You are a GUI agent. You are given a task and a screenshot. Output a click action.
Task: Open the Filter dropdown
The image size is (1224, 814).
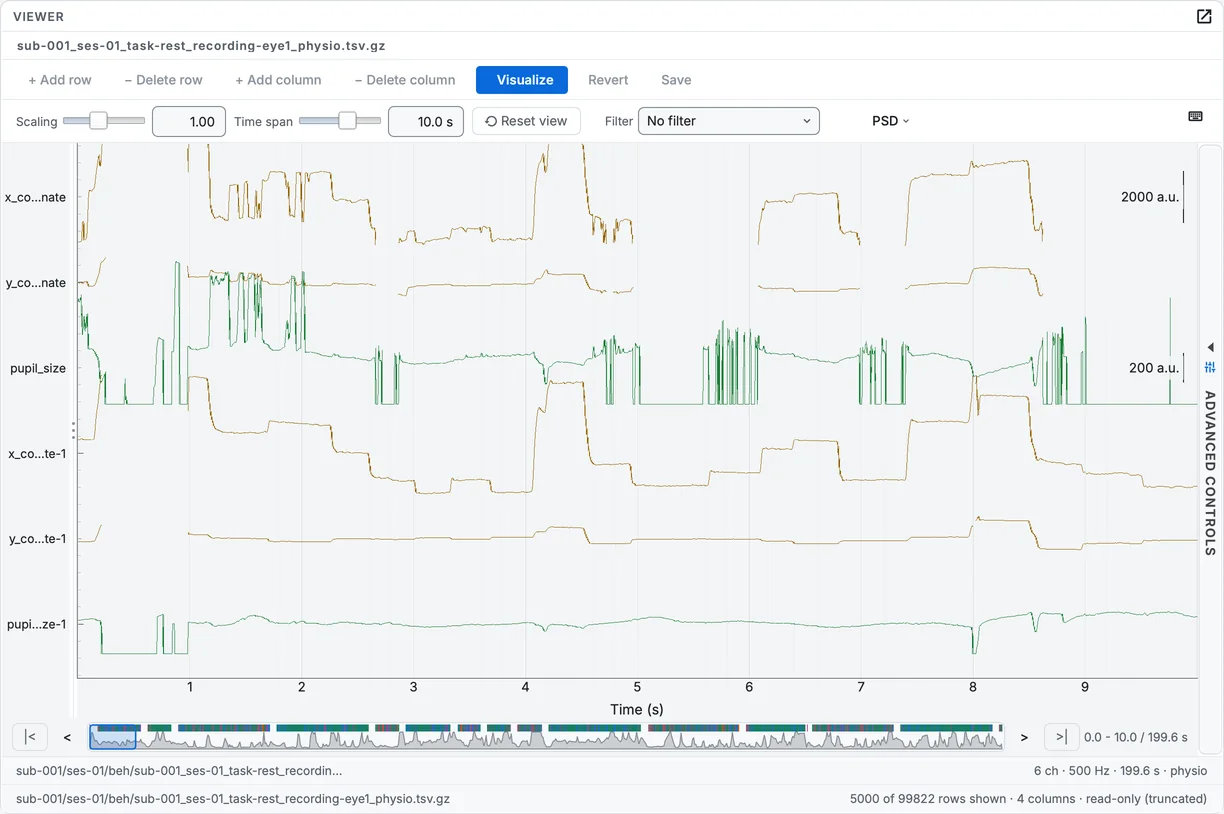tap(729, 121)
